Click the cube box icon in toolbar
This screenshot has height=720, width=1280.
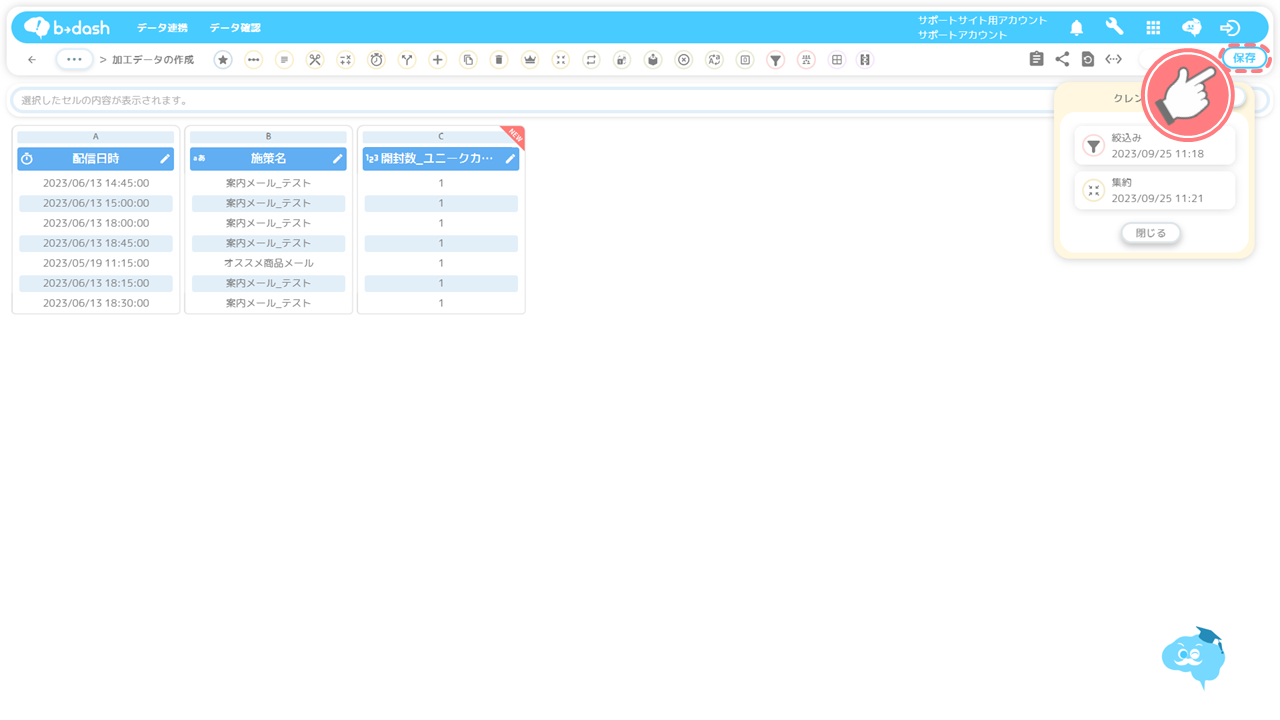[652, 60]
